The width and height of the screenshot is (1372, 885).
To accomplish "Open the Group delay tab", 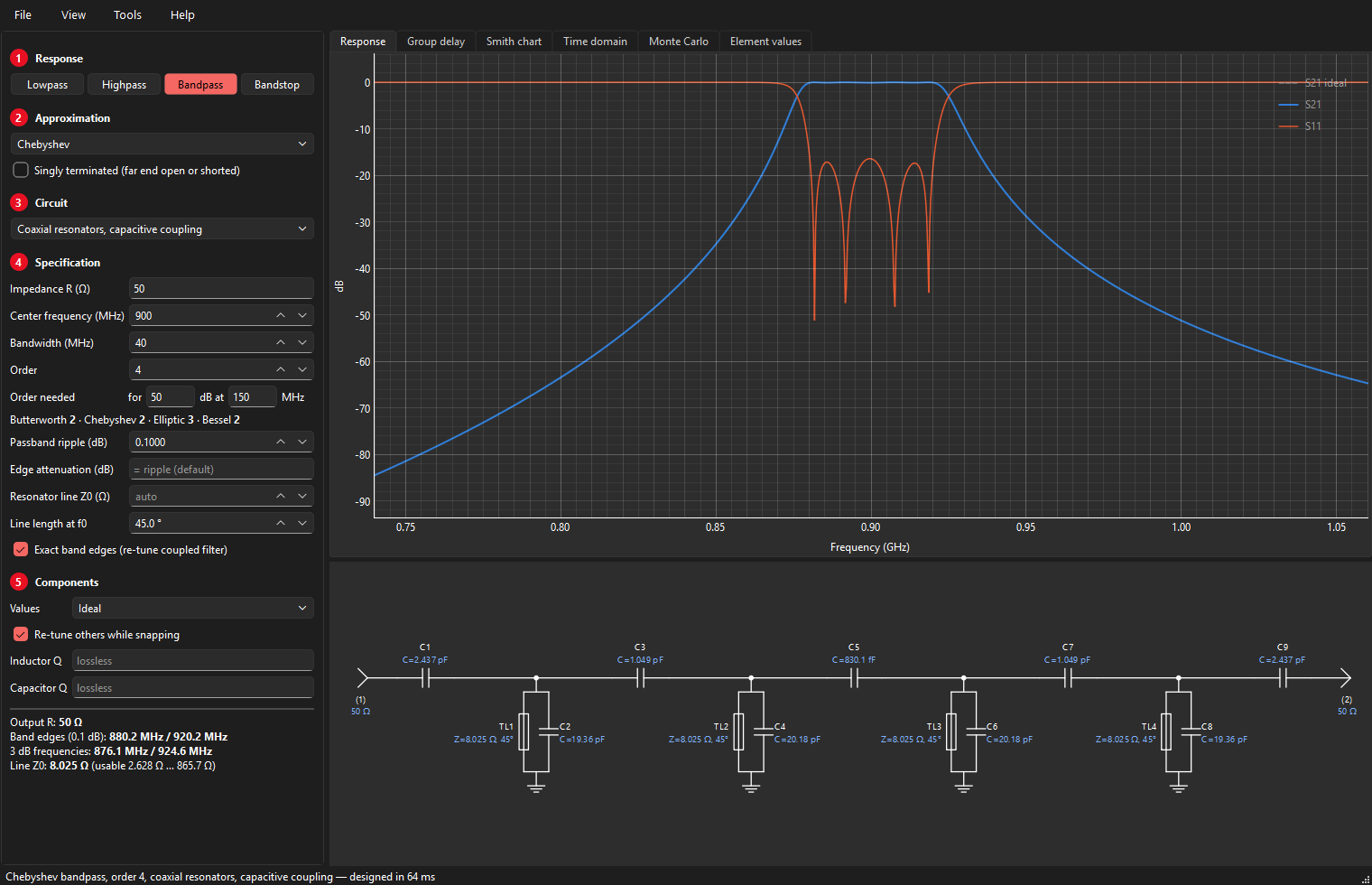I will (x=436, y=41).
